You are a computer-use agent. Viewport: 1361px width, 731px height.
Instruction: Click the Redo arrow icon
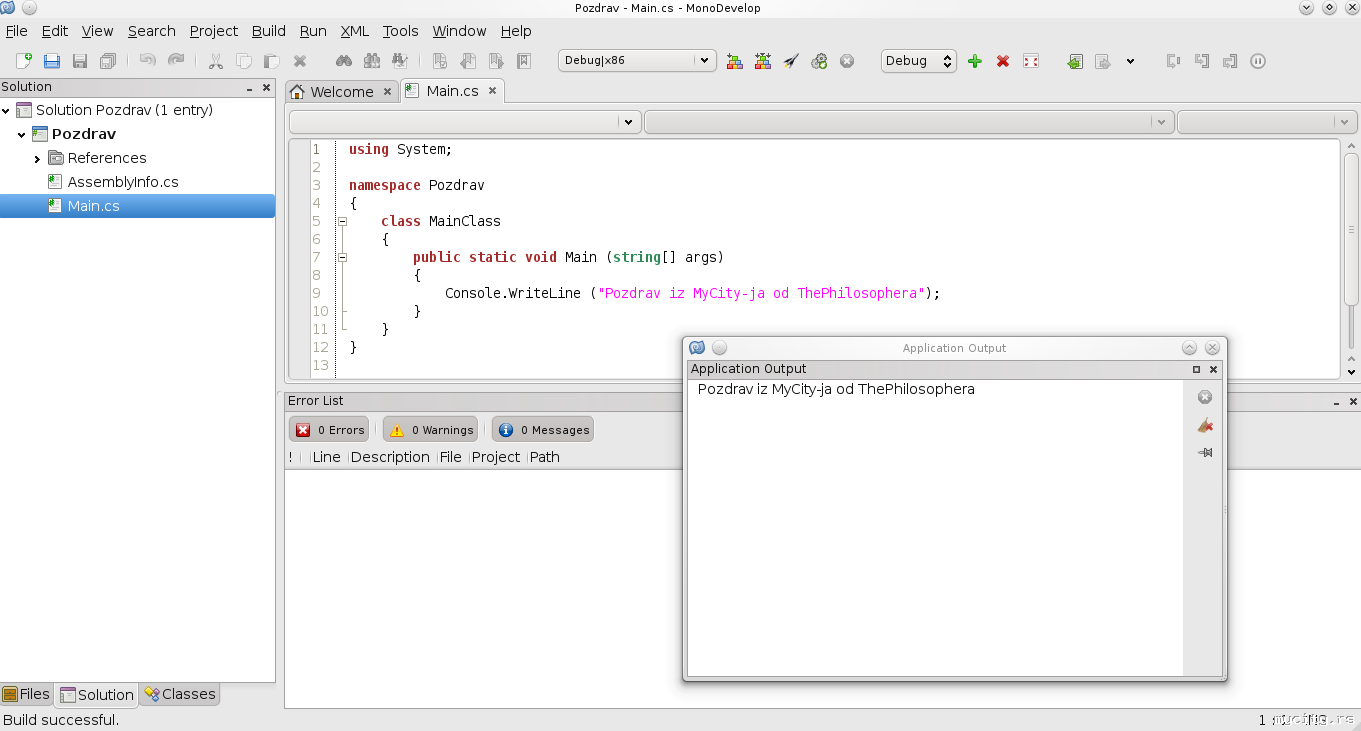tap(176, 61)
